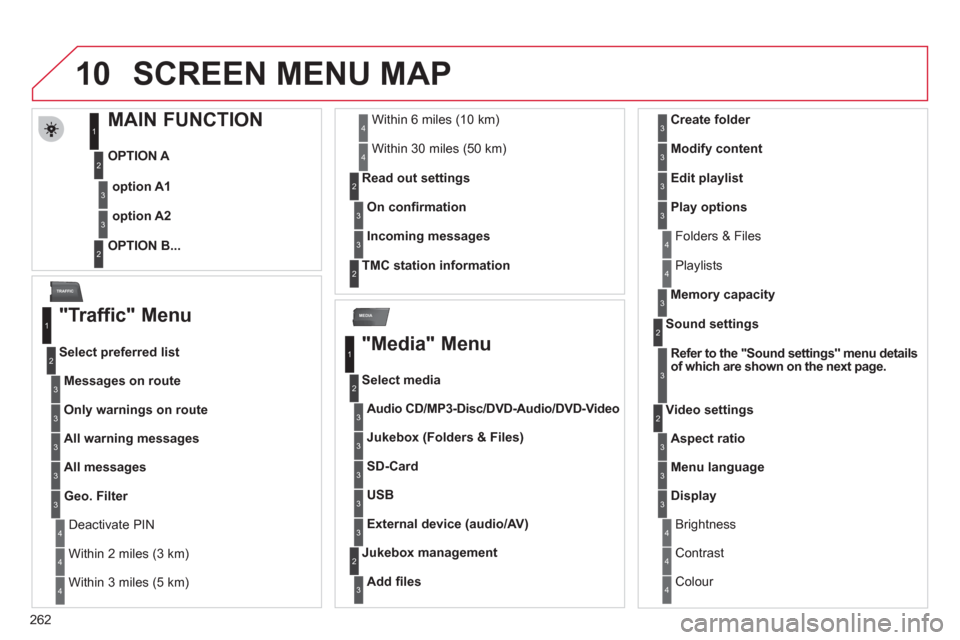
Task: Open Select preferred list
Action: [119, 352]
